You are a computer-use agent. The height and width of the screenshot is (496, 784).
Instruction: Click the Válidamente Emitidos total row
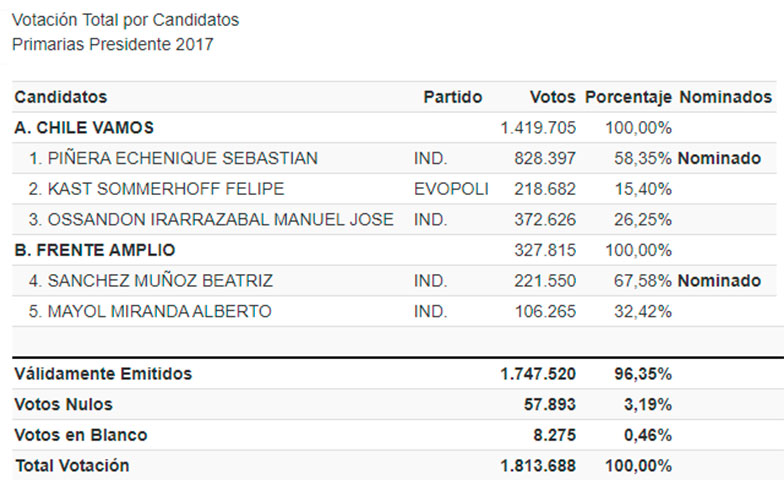[103, 374]
